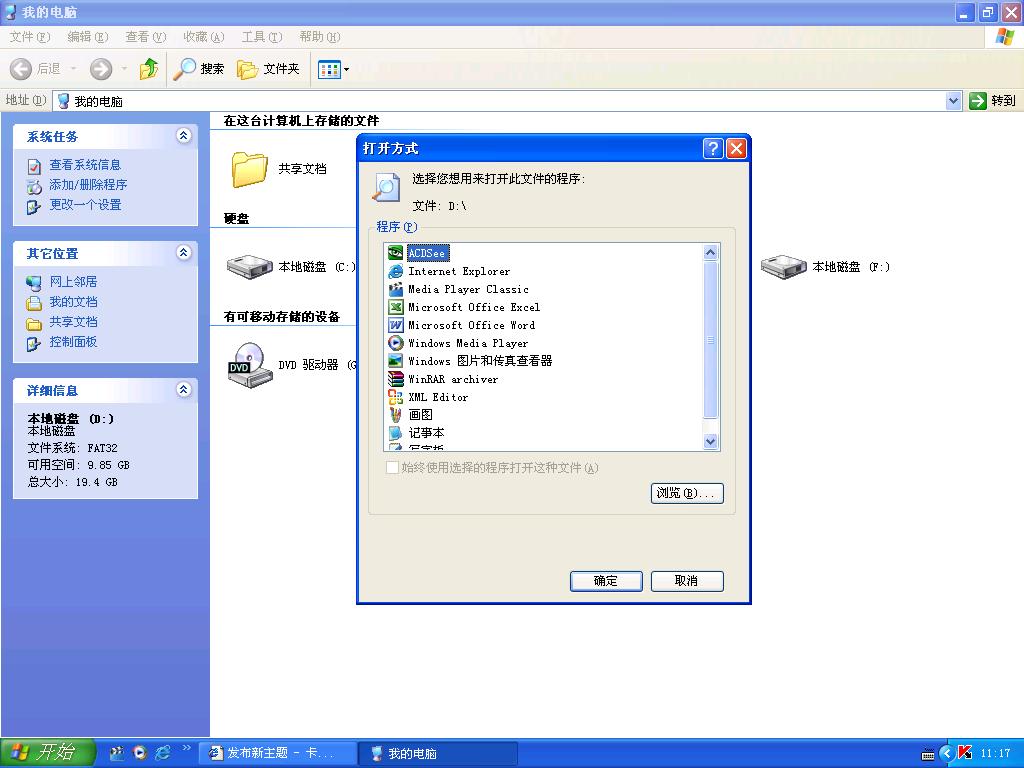Click the quick launch Internet Explorer icon
The width and height of the screenshot is (1024, 768).
[x=163, y=753]
